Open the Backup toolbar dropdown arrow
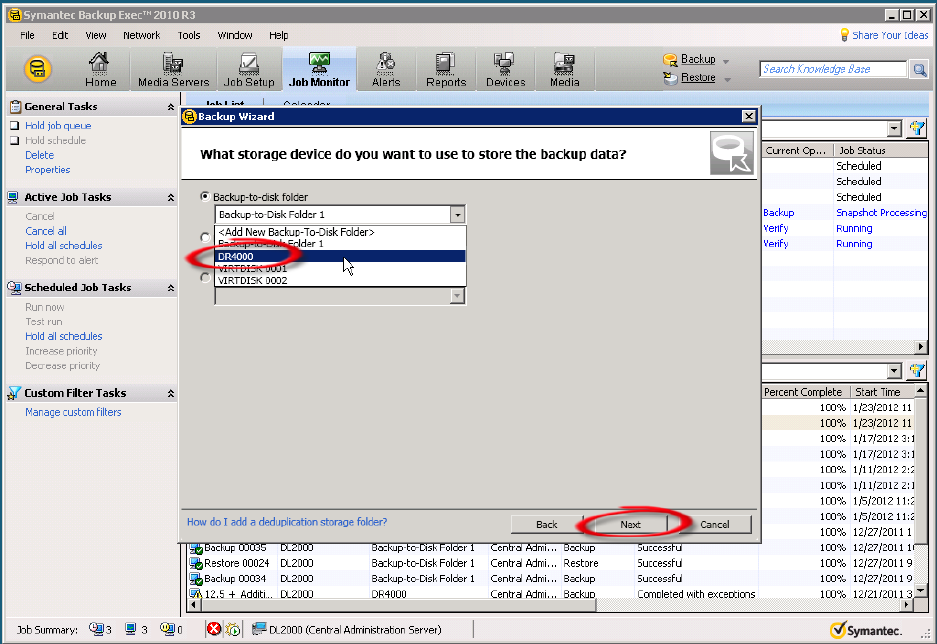The height and width of the screenshot is (644, 937). 725,62
